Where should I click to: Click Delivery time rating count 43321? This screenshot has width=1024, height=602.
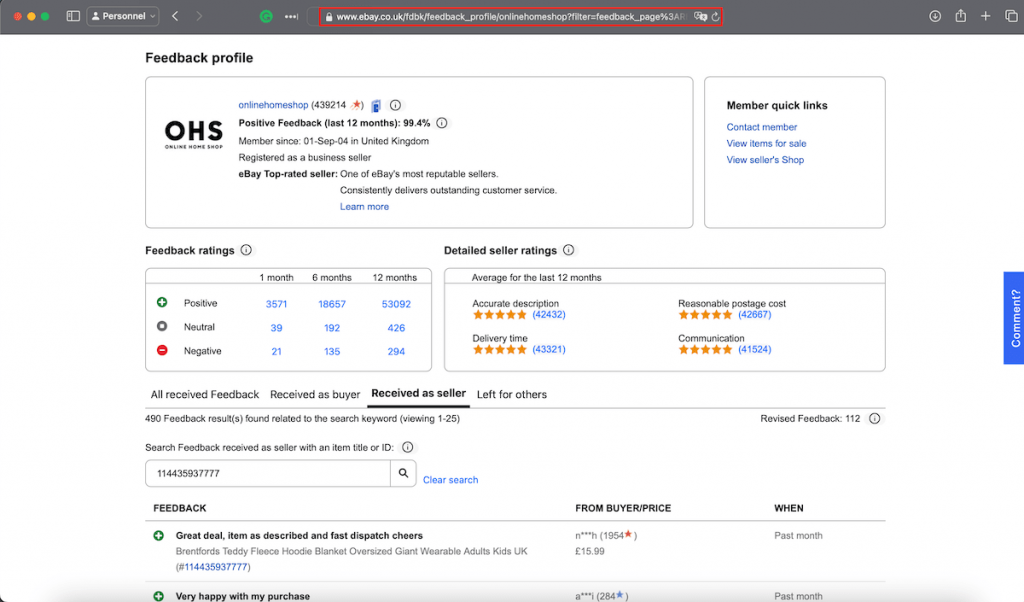[x=549, y=349]
